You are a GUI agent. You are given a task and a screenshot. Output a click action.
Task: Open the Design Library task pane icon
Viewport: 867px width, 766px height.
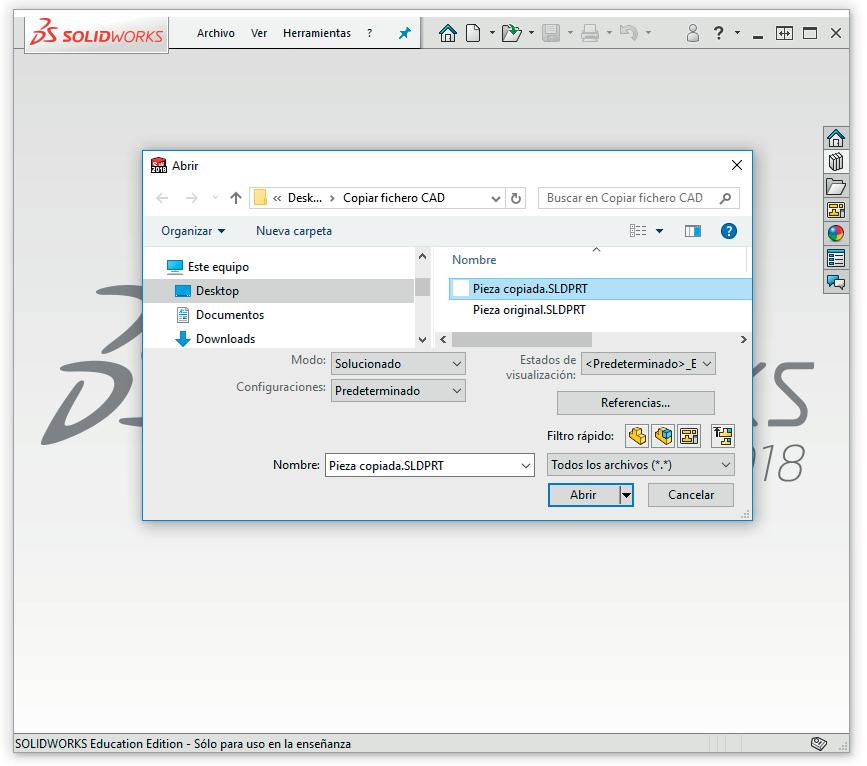835,162
